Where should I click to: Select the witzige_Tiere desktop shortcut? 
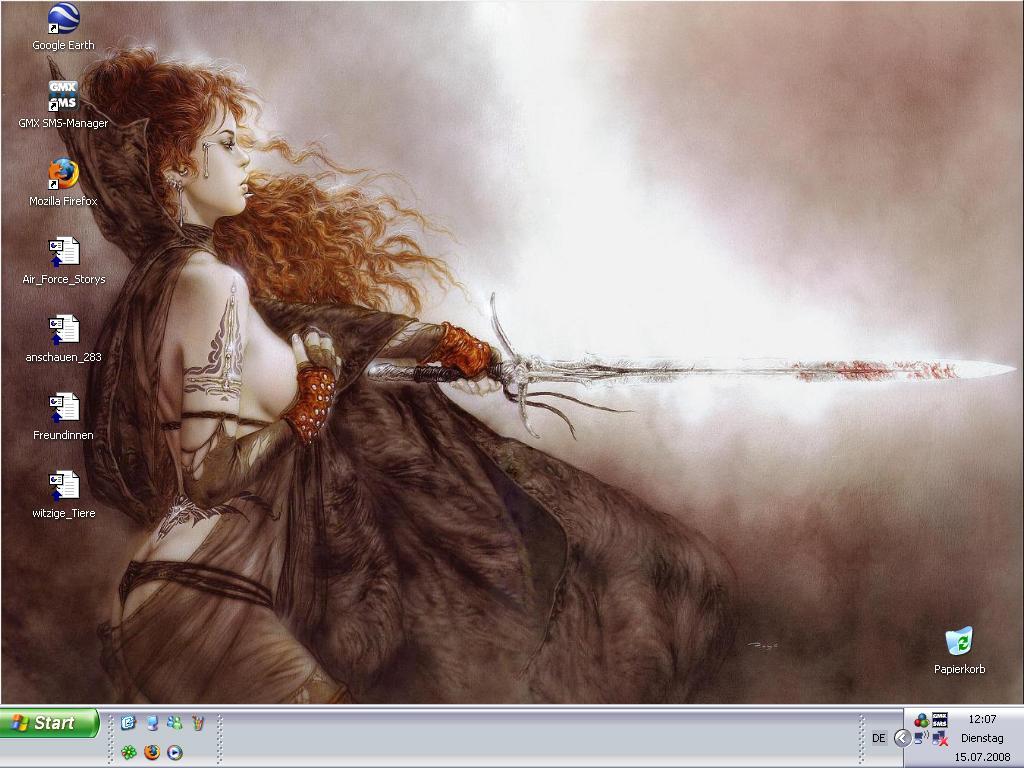click(x=63, y=486)
